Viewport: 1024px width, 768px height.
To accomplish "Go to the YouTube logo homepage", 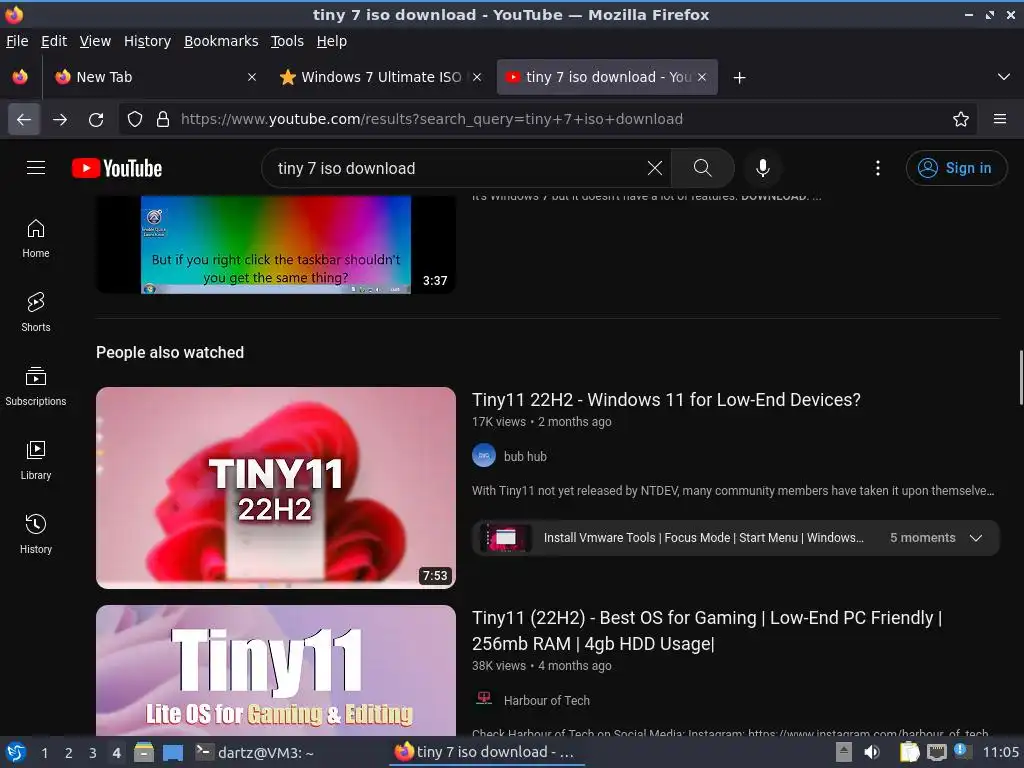I will pyautogui.click(x=117, y=168).
